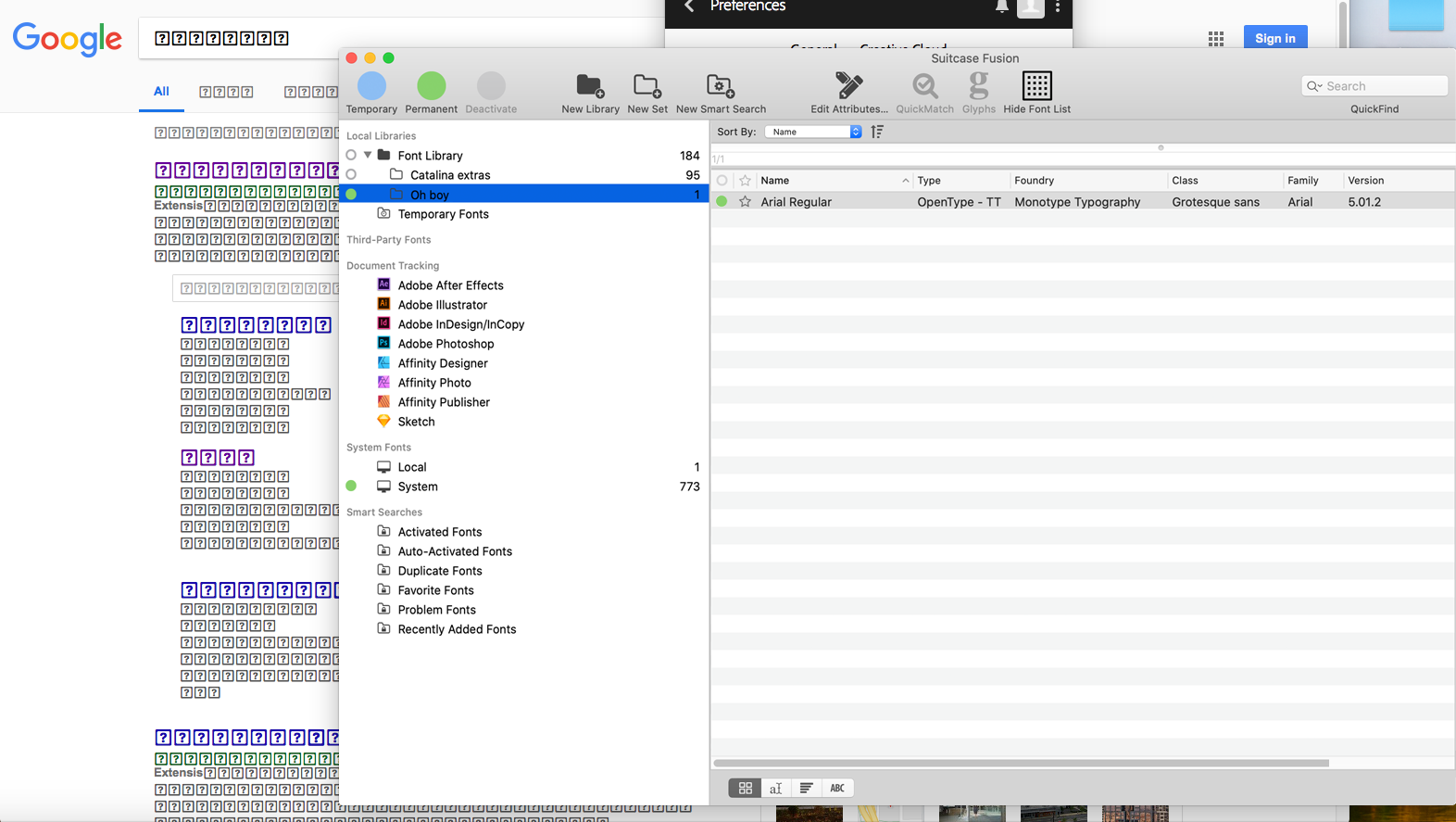Toggle activation dot for Arial Regular

point(722,202)
